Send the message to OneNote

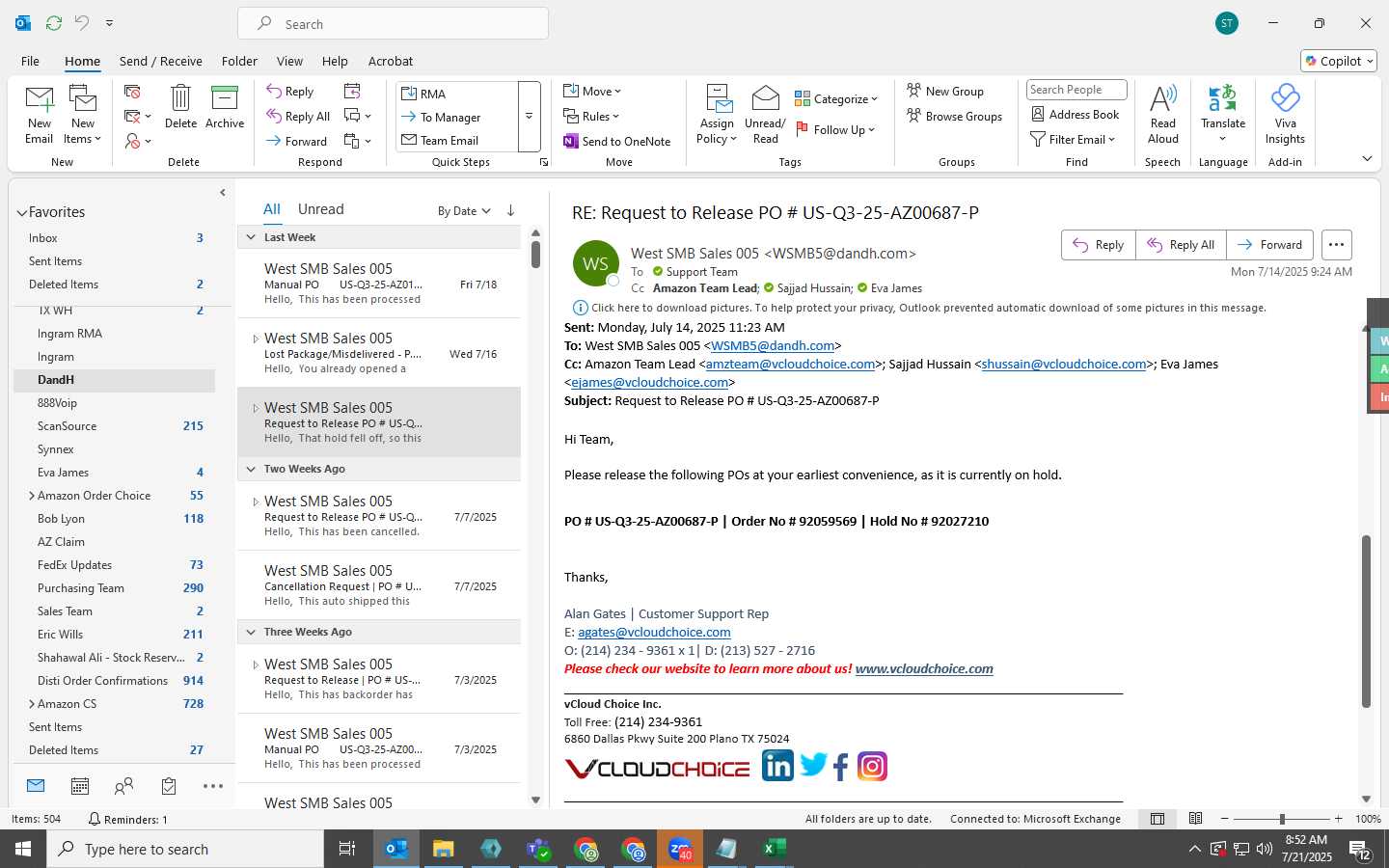pyautogui.click(x=617, y=141)
